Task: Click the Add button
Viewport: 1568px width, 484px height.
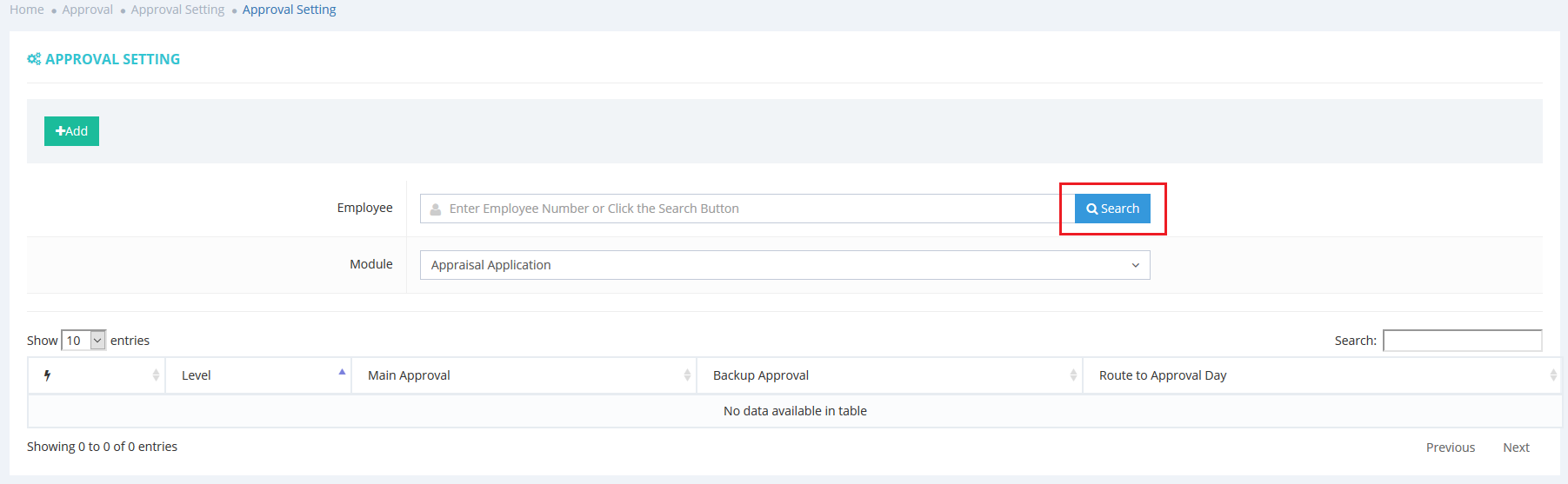Action: click(71, 131)
